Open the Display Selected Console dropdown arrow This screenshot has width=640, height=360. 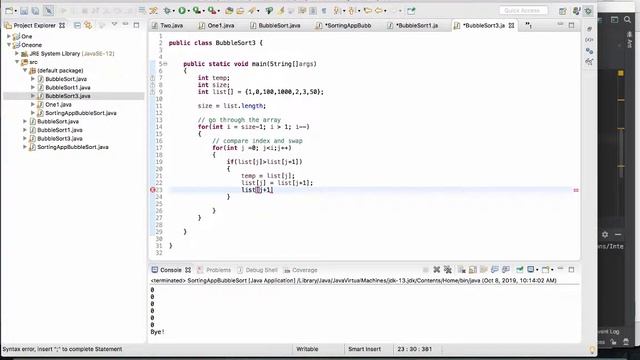(537, 270)
